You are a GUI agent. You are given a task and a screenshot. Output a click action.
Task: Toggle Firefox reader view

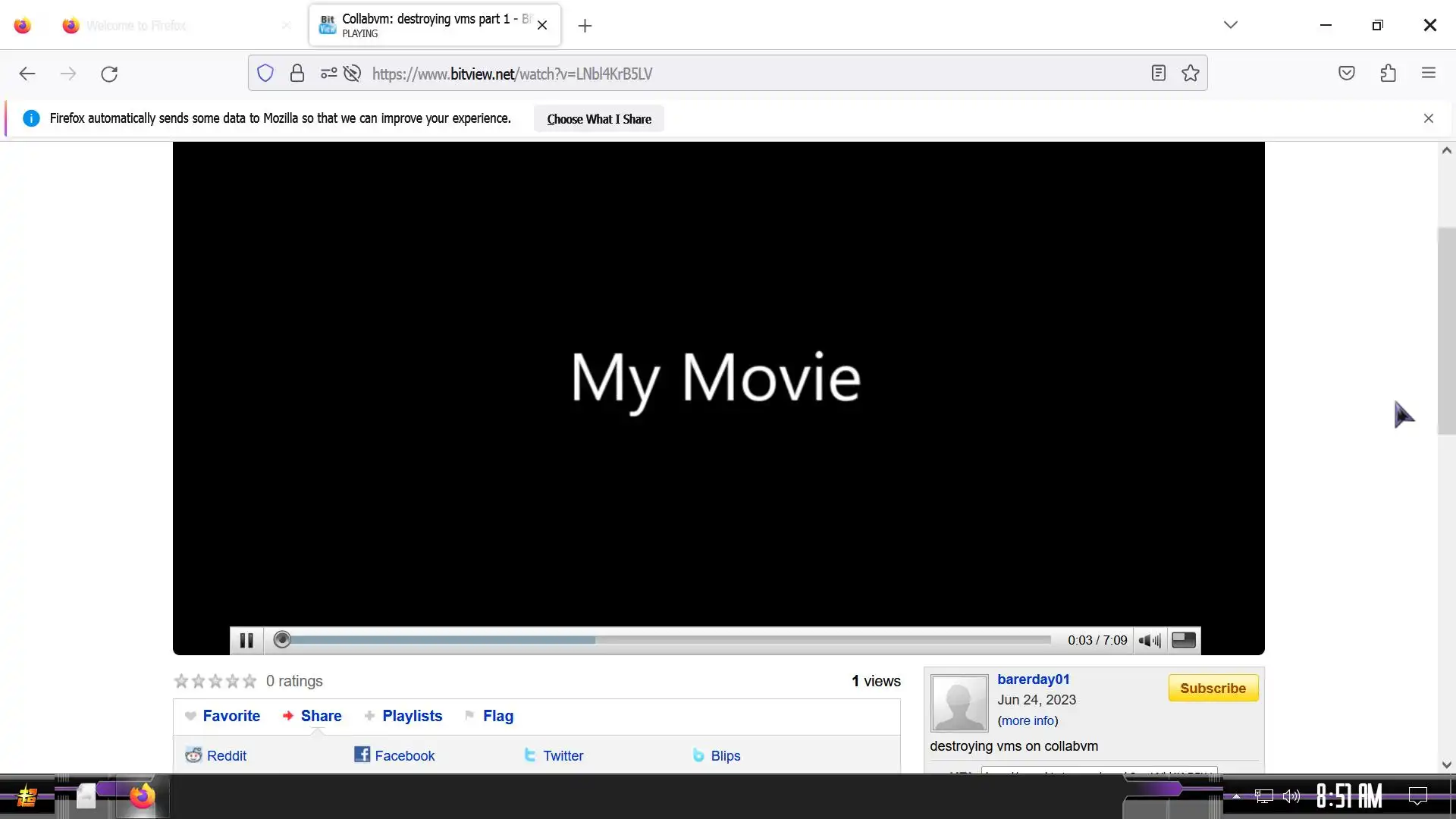1158,74
